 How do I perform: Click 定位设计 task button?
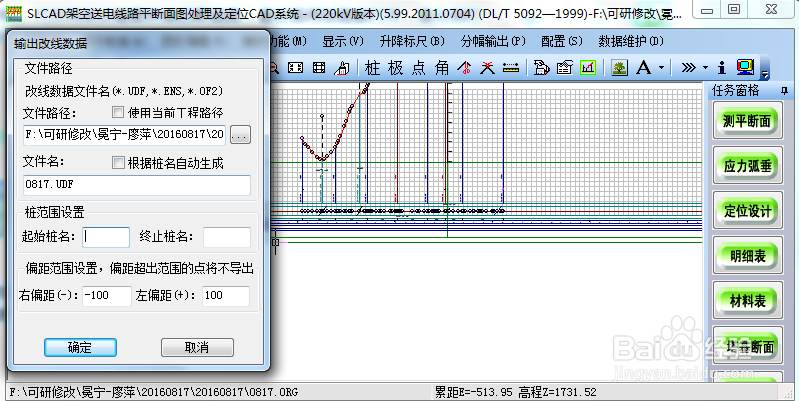coord(748,210)
